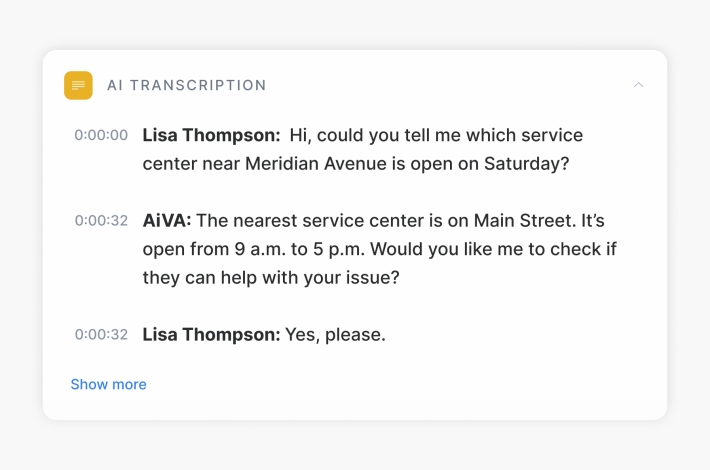710x470 pixels.
Task: Jump to timestamp 0:00:00
Action: point(101,135)
